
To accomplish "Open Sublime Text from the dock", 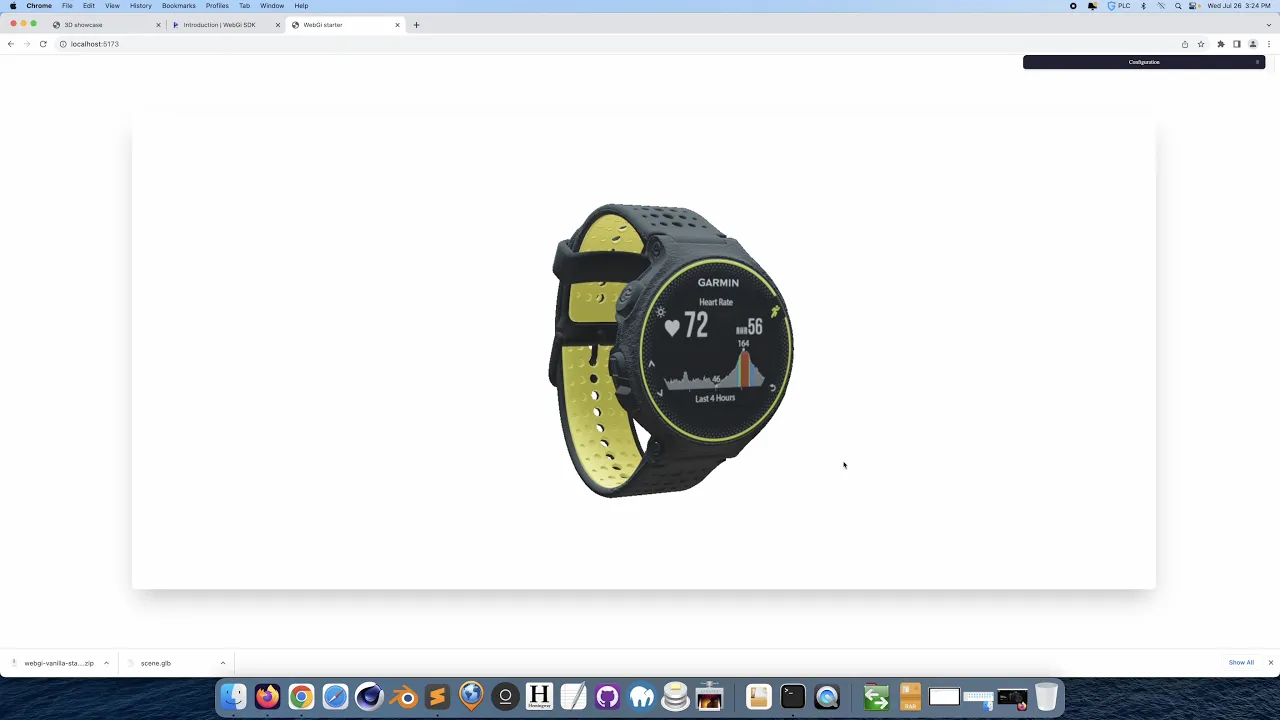I will coord(437,697).
